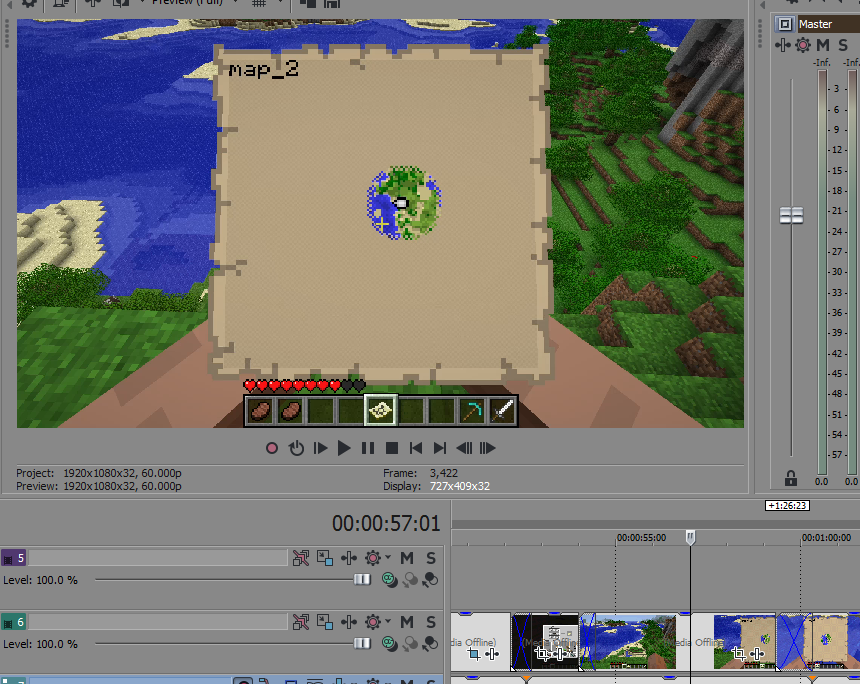The height and width of the screenshot is (684, 860).
Task: Toggle the Master fader channel lock
Action: (790, 478)
